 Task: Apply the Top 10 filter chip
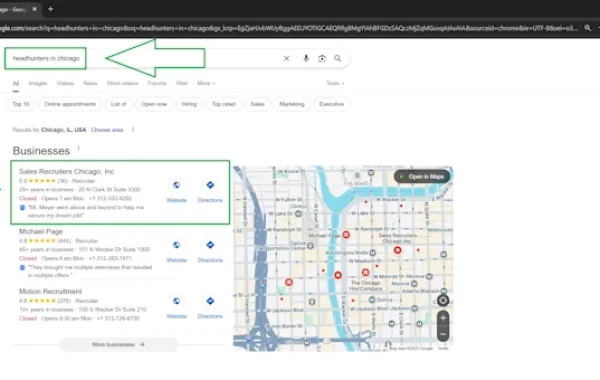point(21,104)
